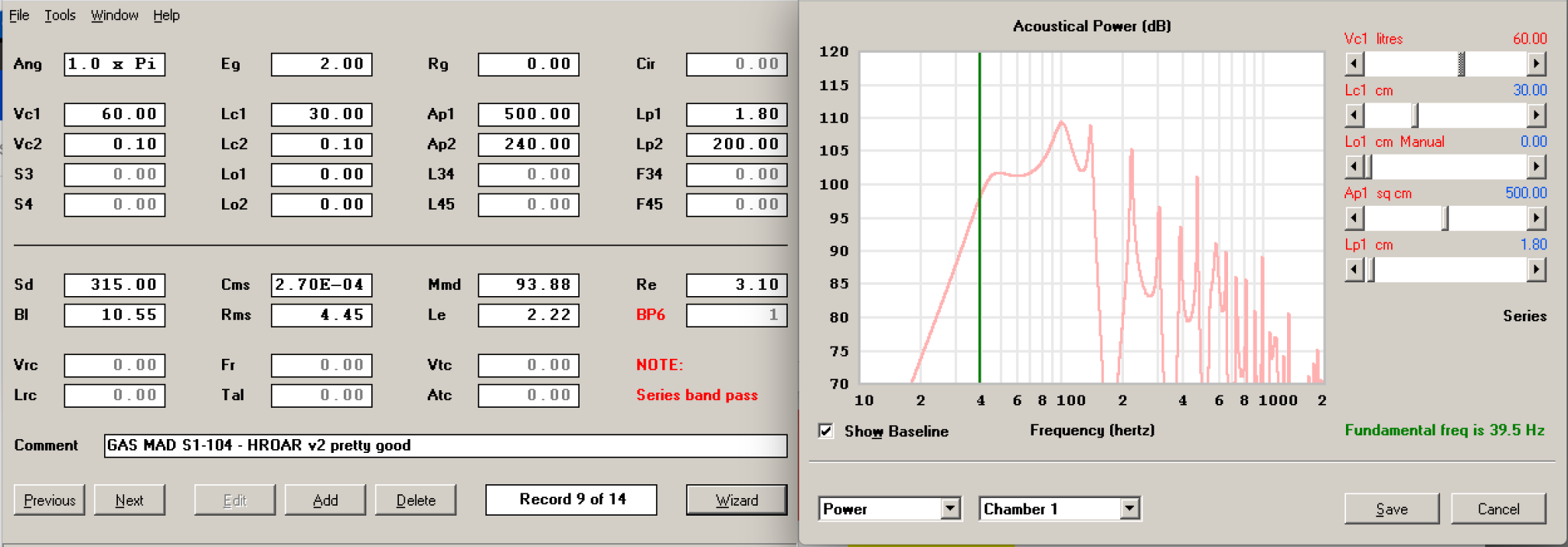Click the Lc1 cm slider thumb
The image size is (1568, 547).
pyautogui.click(x=1415, y=116)
